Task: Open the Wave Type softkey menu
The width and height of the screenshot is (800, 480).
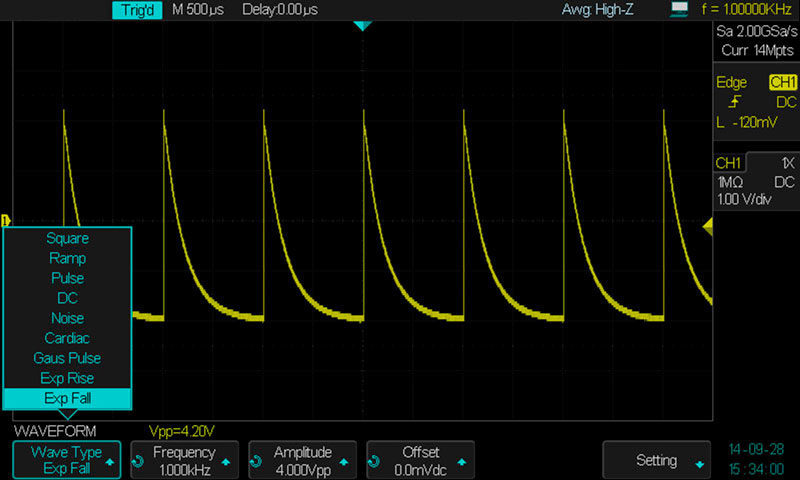Action: point(67,460)
